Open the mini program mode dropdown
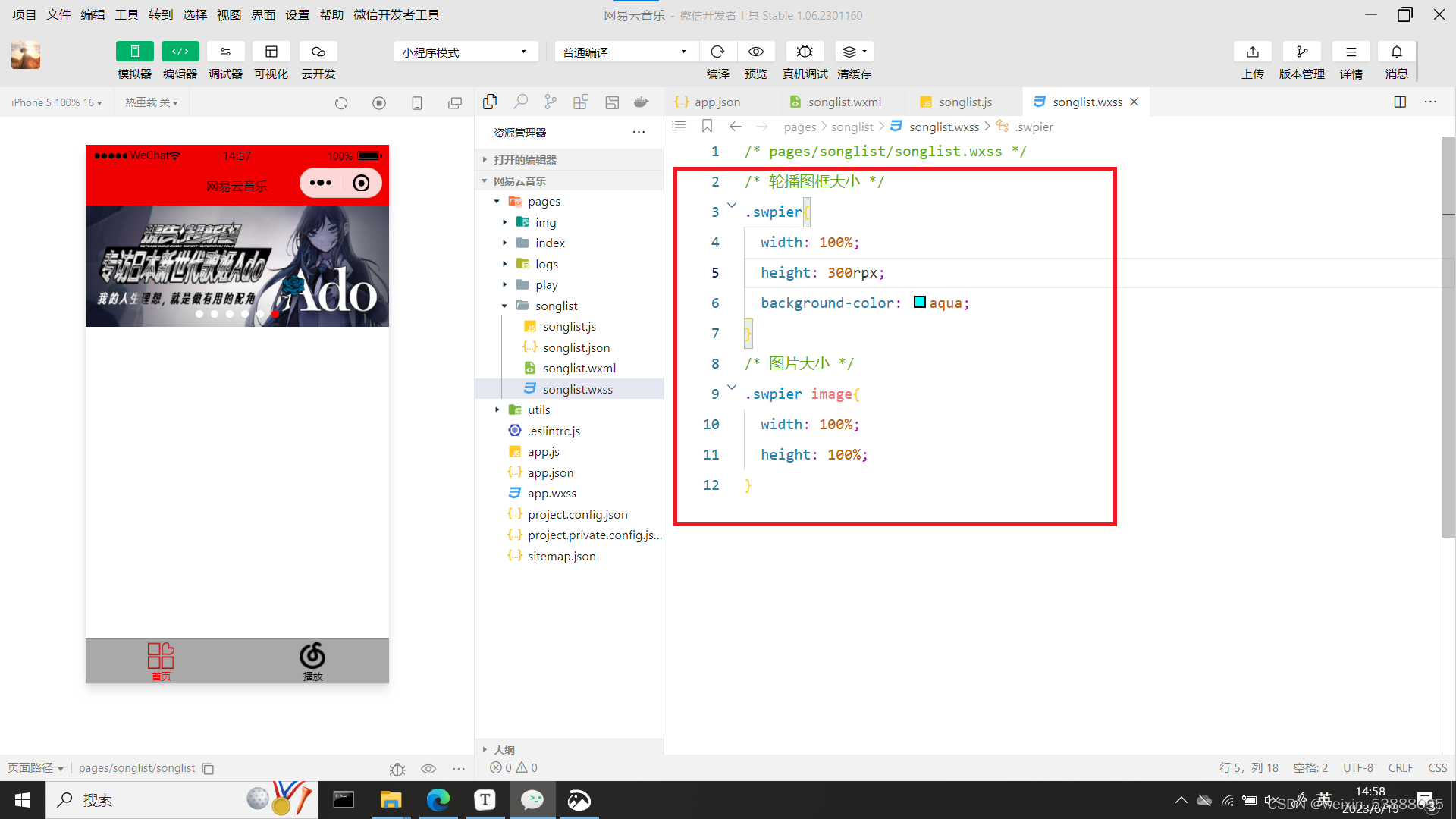The image size is (1456, 819). pyautogui.click(x=465, y=52)
